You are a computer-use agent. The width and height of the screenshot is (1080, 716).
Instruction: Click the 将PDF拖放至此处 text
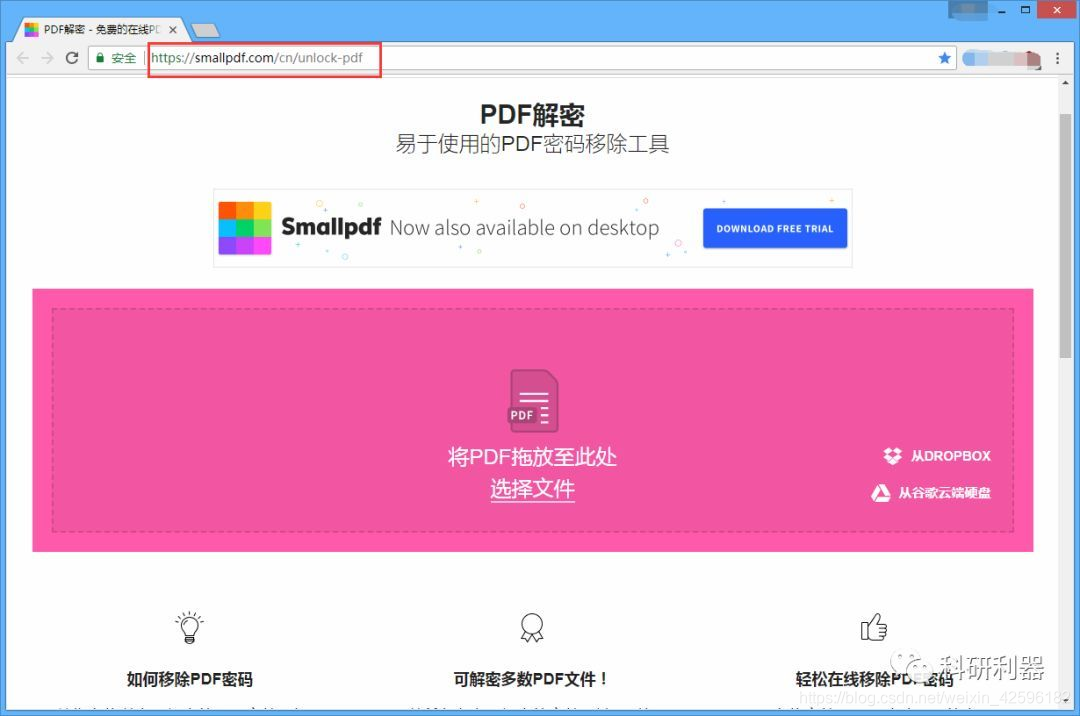532,456
